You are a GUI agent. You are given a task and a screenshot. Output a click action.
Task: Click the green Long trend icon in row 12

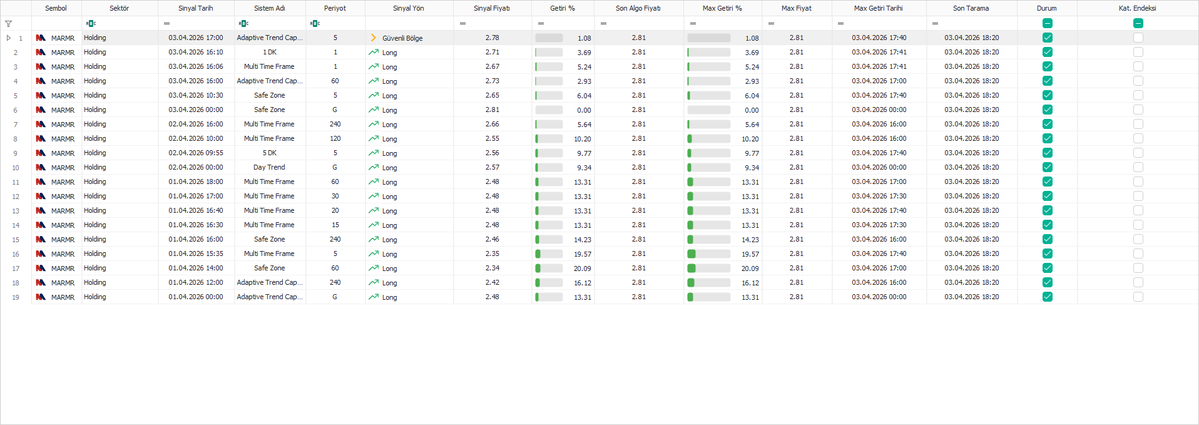click(x=373, y=196)
